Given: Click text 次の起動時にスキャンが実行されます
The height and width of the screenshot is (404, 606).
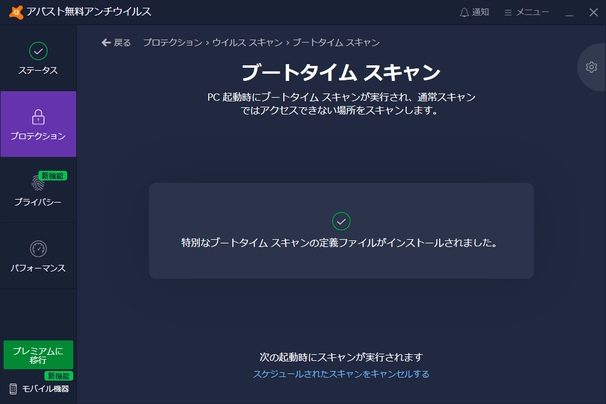Looking at the screenshot, I should click(341, 357).
